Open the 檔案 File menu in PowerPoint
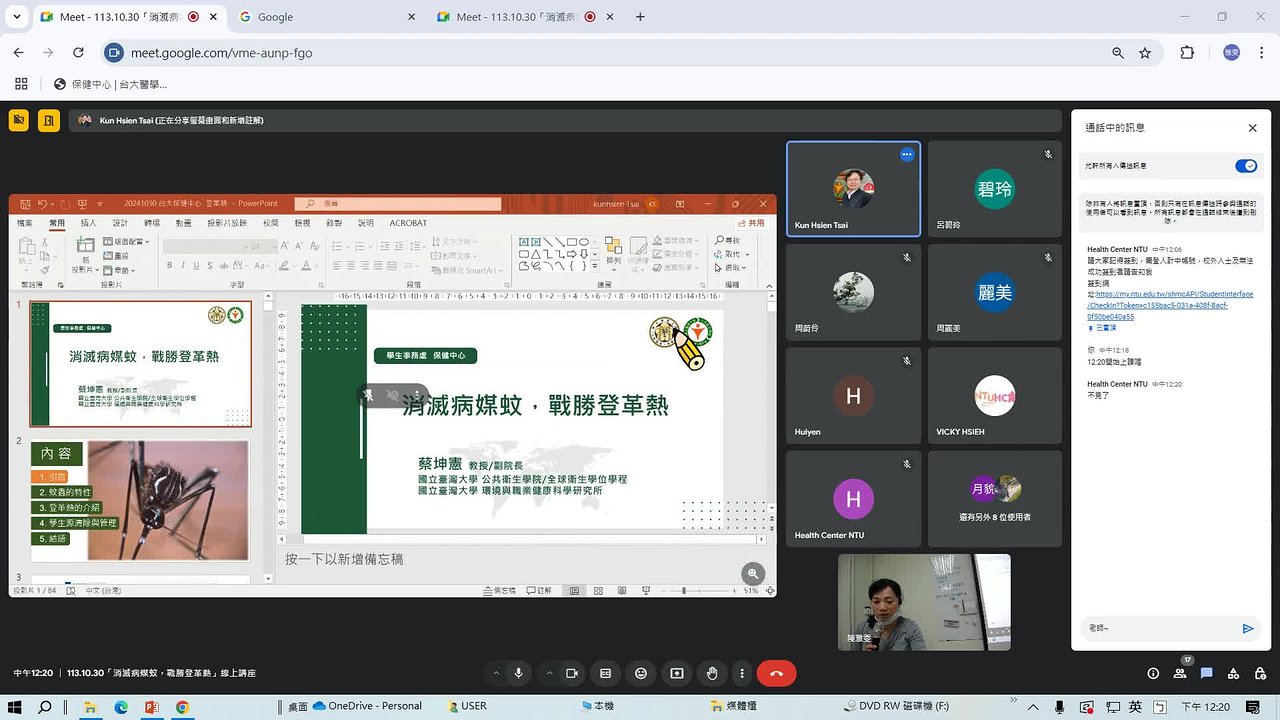Image resolution: width=1280 pixels, height=720 pixels. click(25, 223)
